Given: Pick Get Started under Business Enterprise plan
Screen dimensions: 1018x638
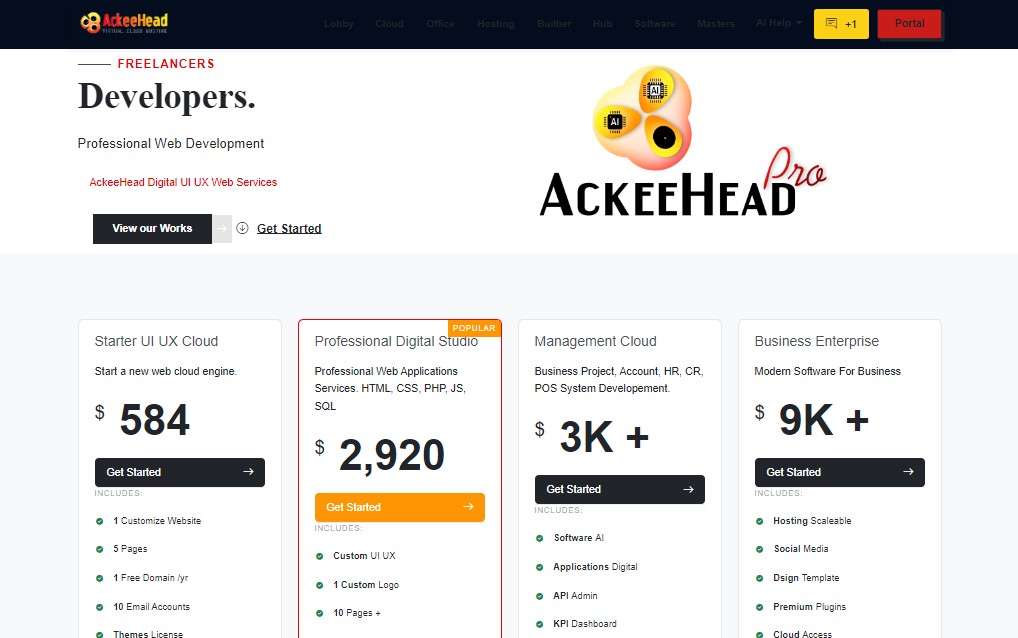Looking at the screenshot, I should (x=840, y=472).
